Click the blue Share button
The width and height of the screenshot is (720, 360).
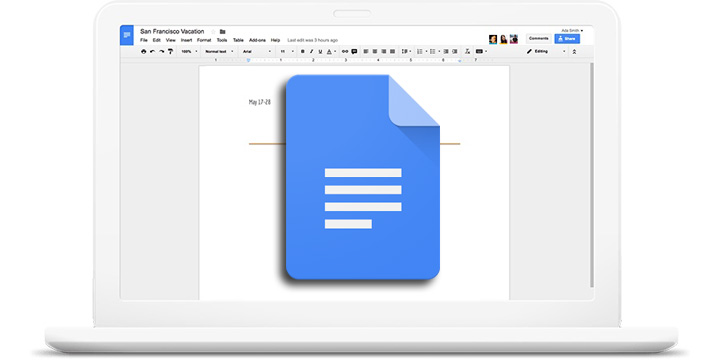[567, 39]
